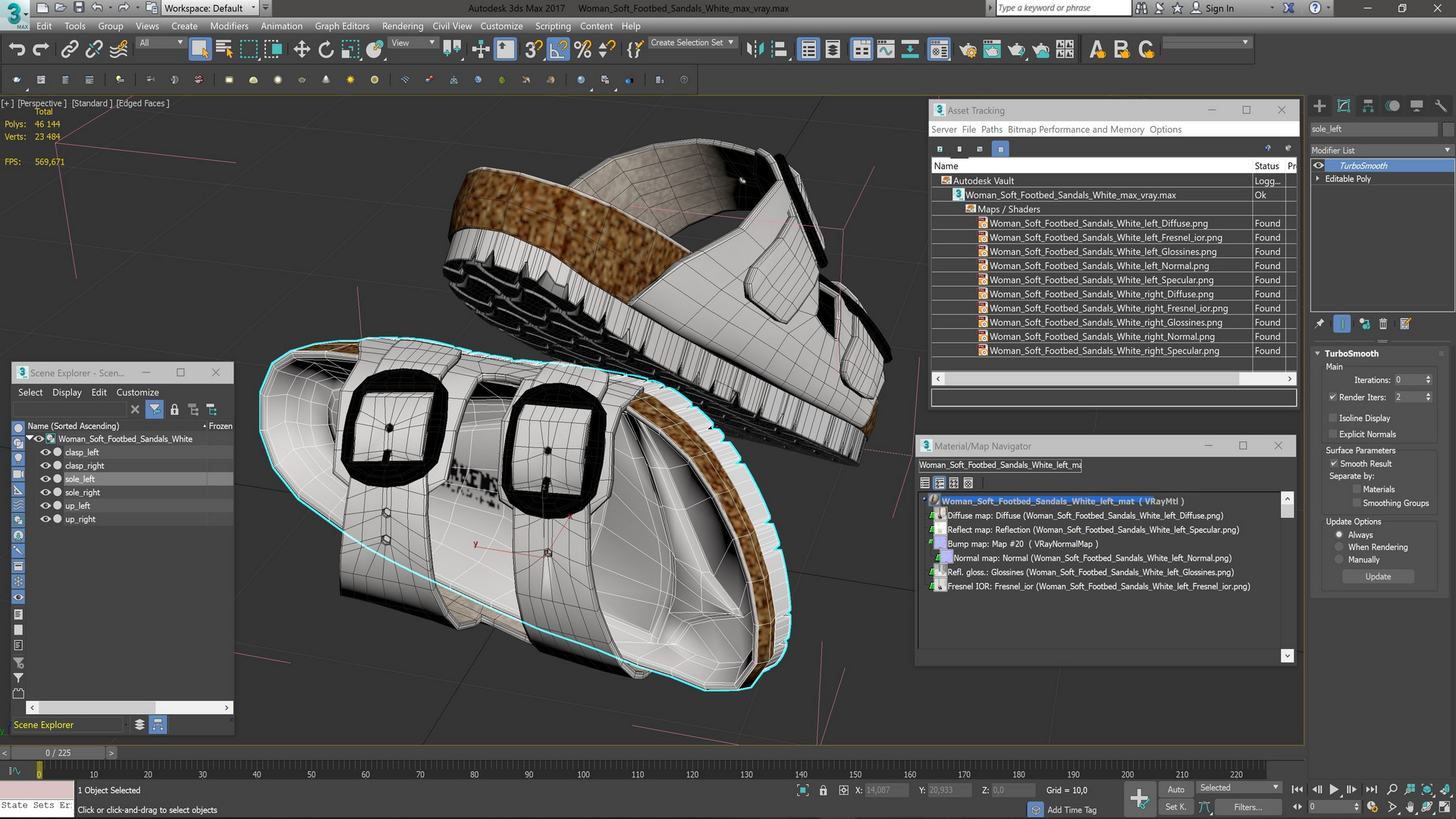Open the Modifiers menu
1456x819 pixels.
[229, 26]
